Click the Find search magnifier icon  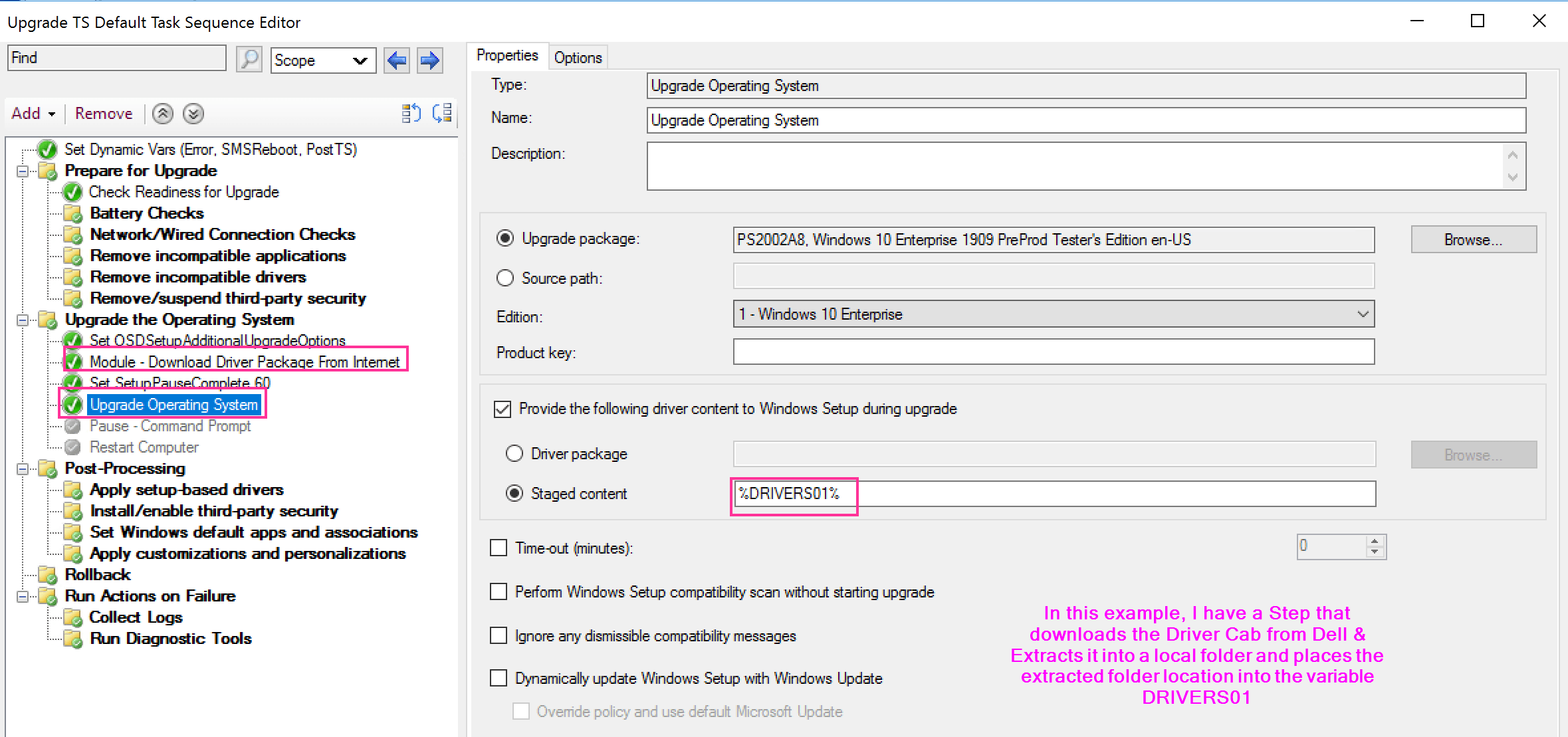coord(249,59)
